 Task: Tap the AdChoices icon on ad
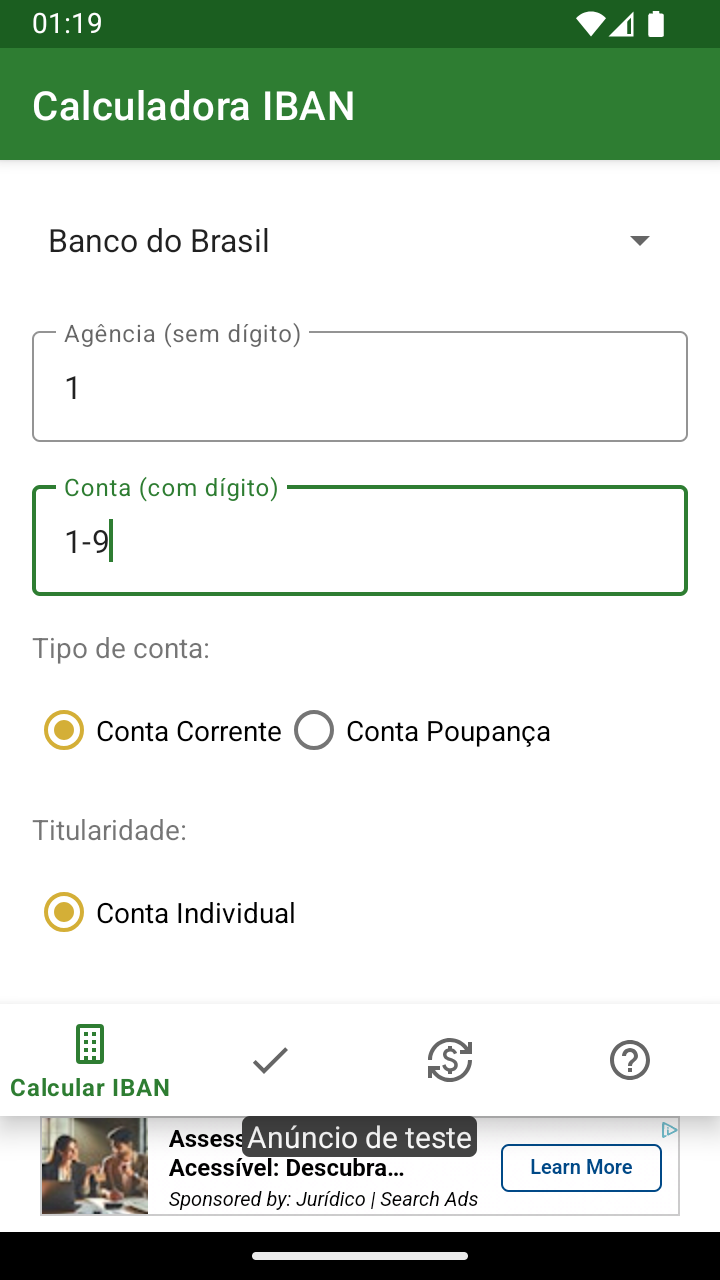(x=669, y=1130)
